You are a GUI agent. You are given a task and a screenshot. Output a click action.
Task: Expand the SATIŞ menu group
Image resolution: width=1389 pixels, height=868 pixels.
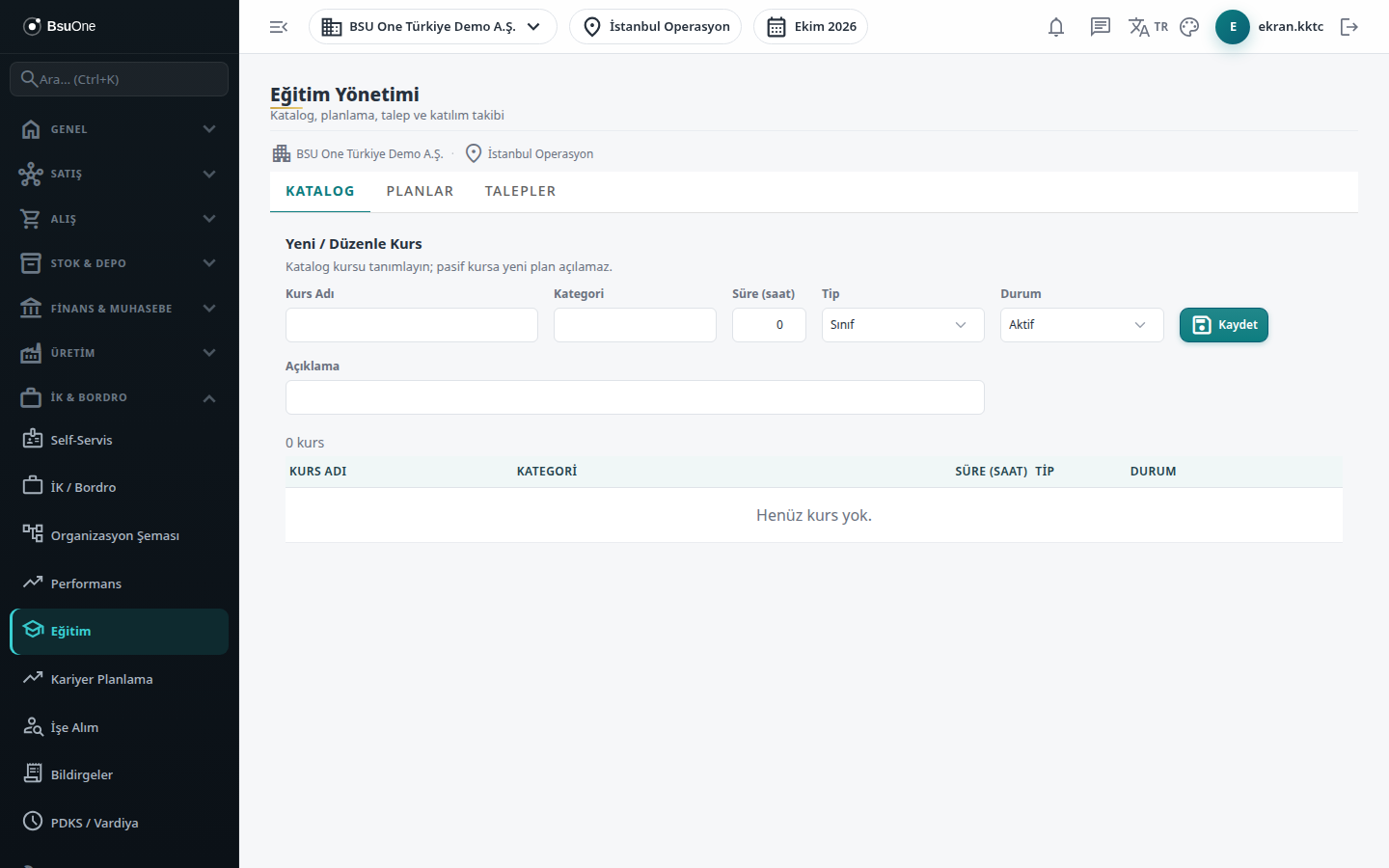120,174
